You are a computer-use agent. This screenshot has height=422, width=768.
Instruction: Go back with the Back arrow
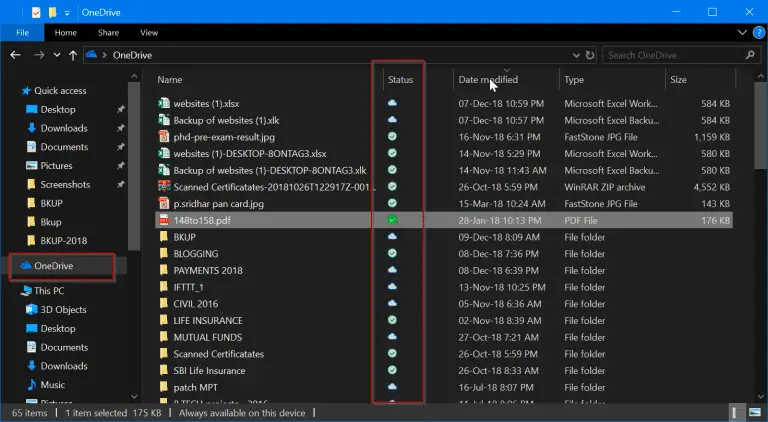coord(16,55)
